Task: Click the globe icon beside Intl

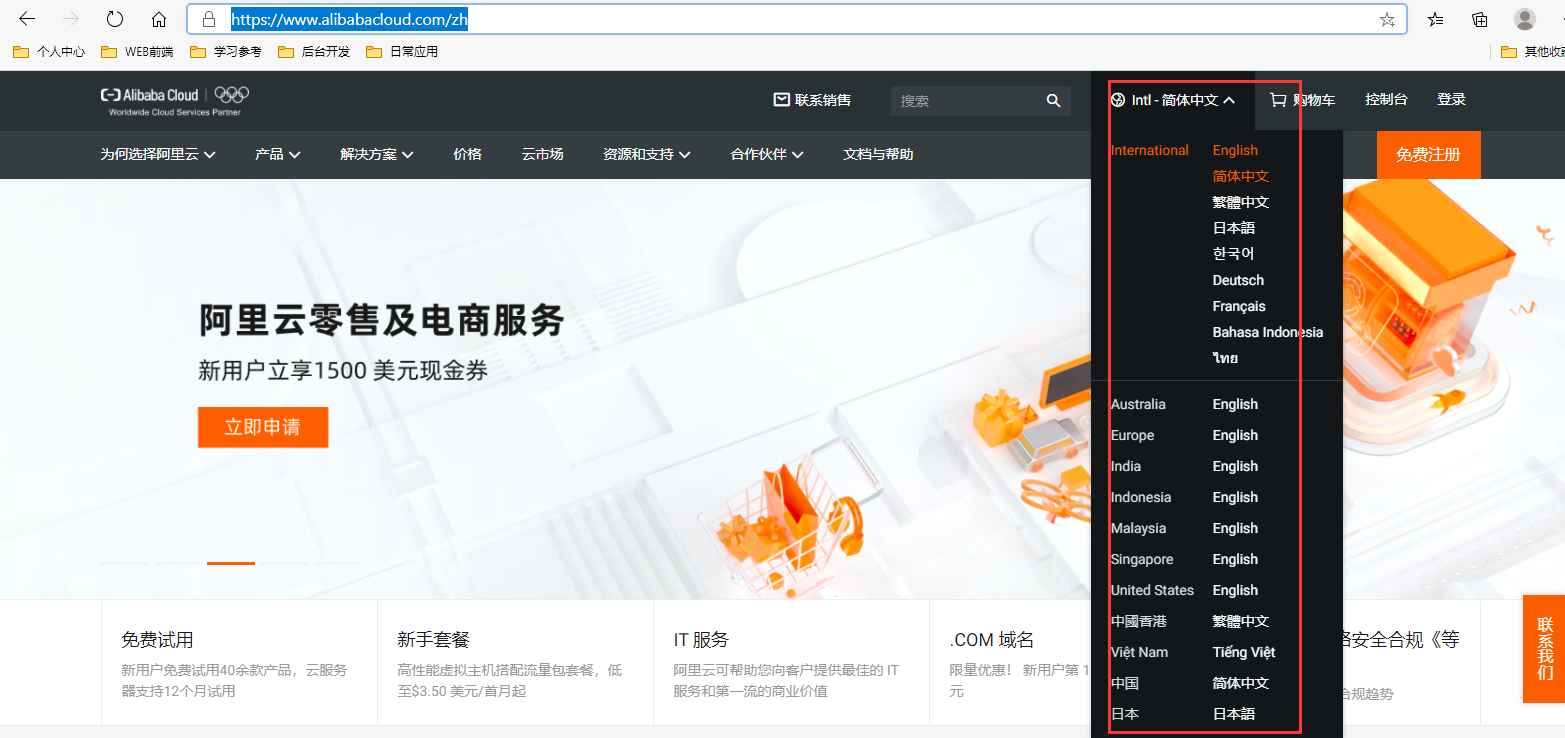Action: click(1118, 100)
